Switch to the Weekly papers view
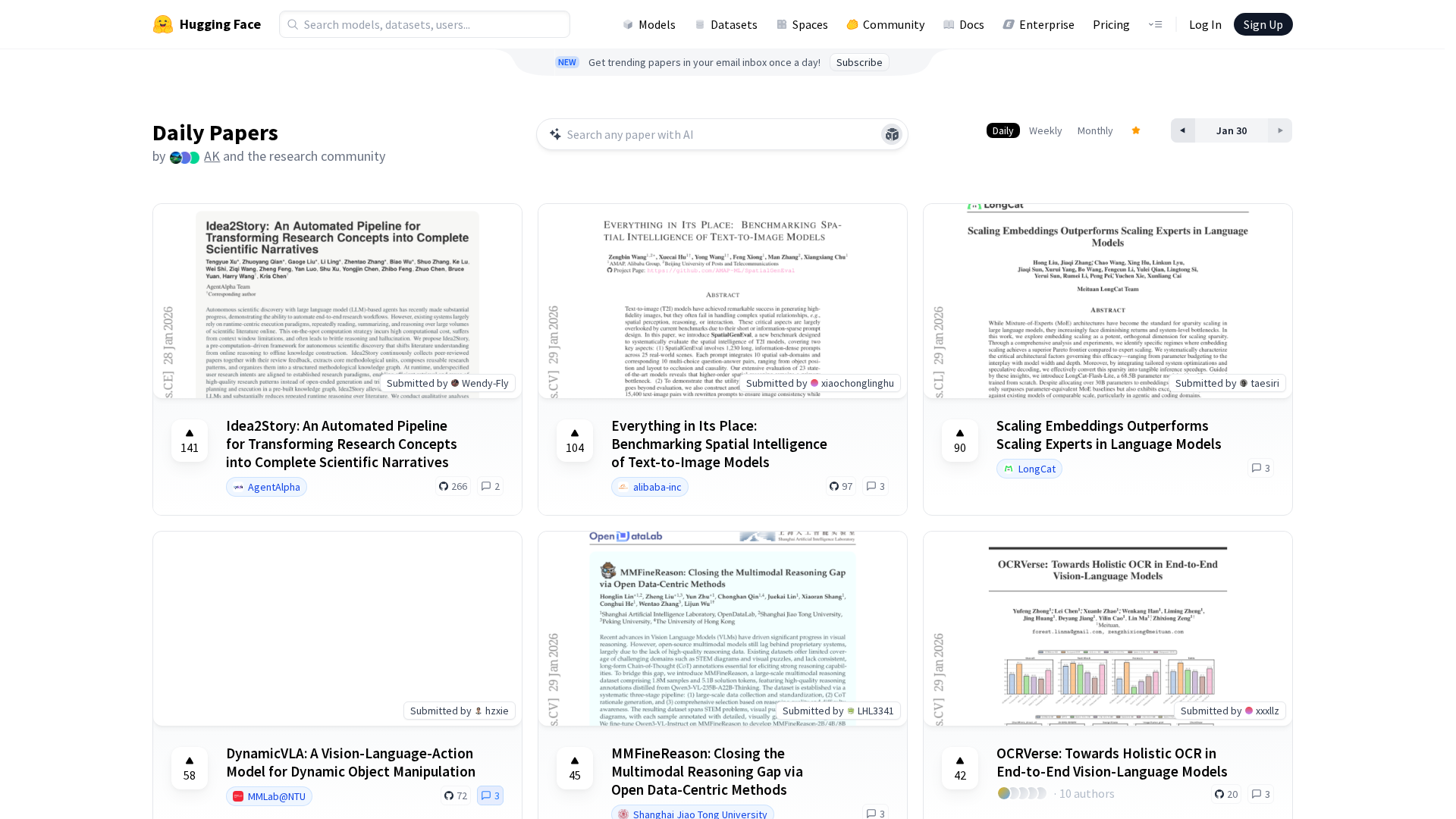This screenshot has width=1456, height=819. coord(1045,130)
